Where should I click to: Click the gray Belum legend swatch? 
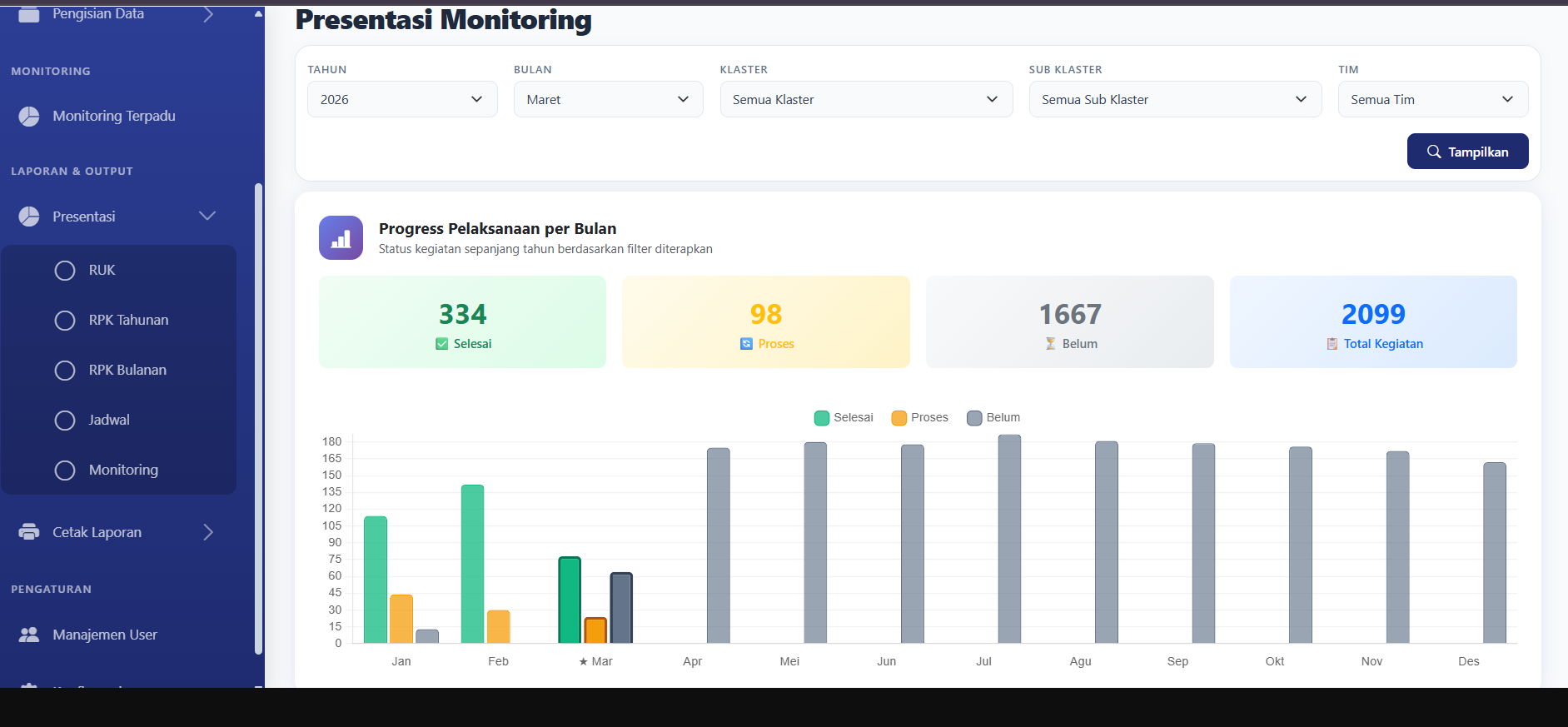click(974, 418)
